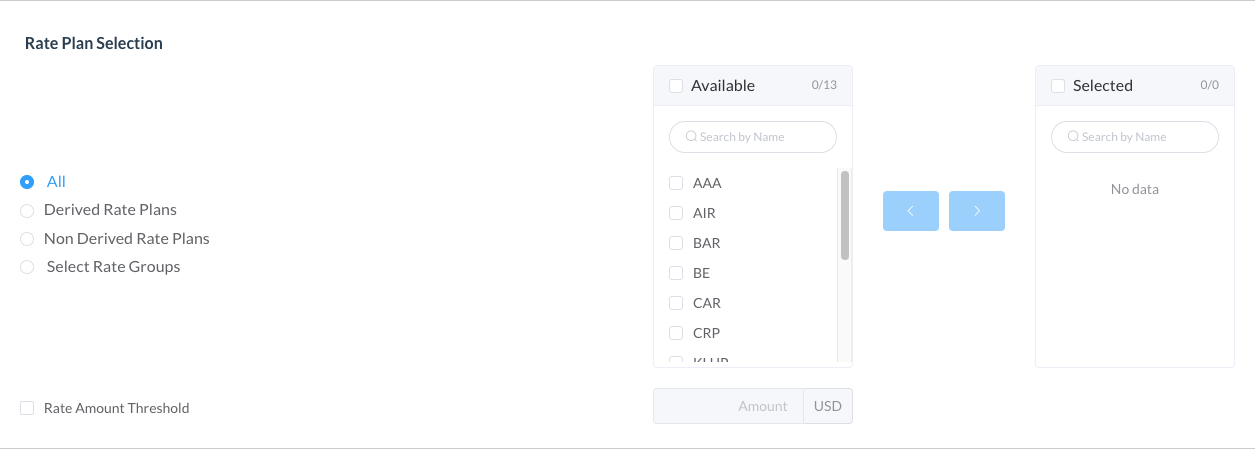
Task: Select the All radio option
Action: point(27,182)
